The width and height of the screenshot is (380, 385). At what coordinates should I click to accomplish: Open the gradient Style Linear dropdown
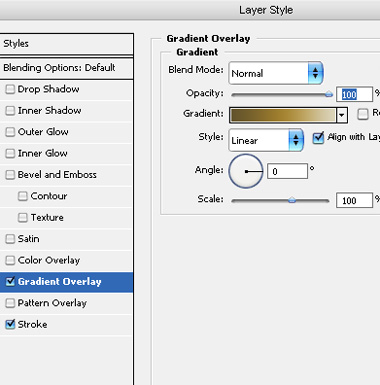point(266,140)
